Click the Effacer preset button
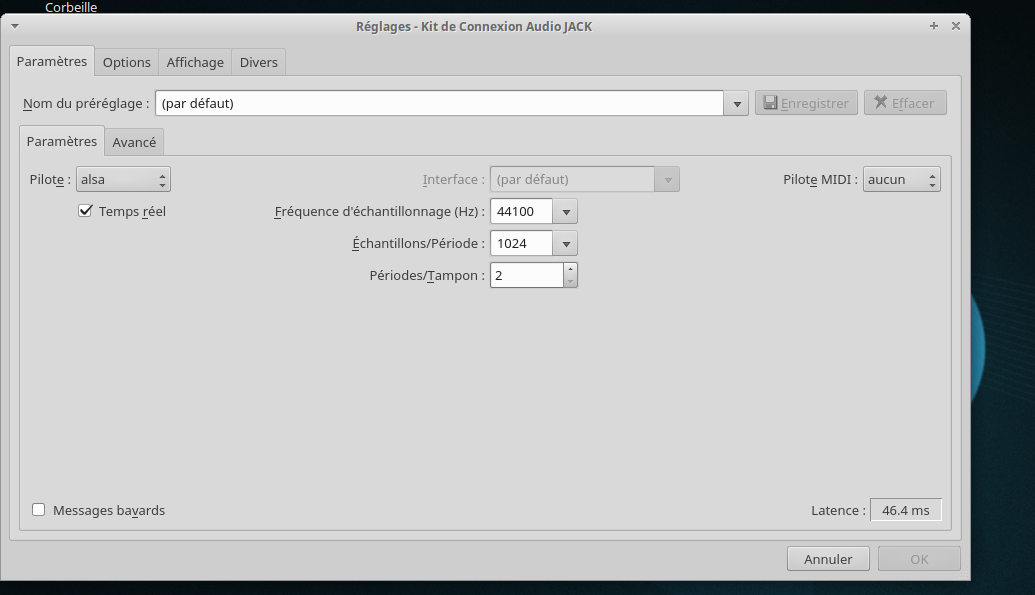This screenshot has height=595, width=1035. pyautogui.click(x=905, y=103)
